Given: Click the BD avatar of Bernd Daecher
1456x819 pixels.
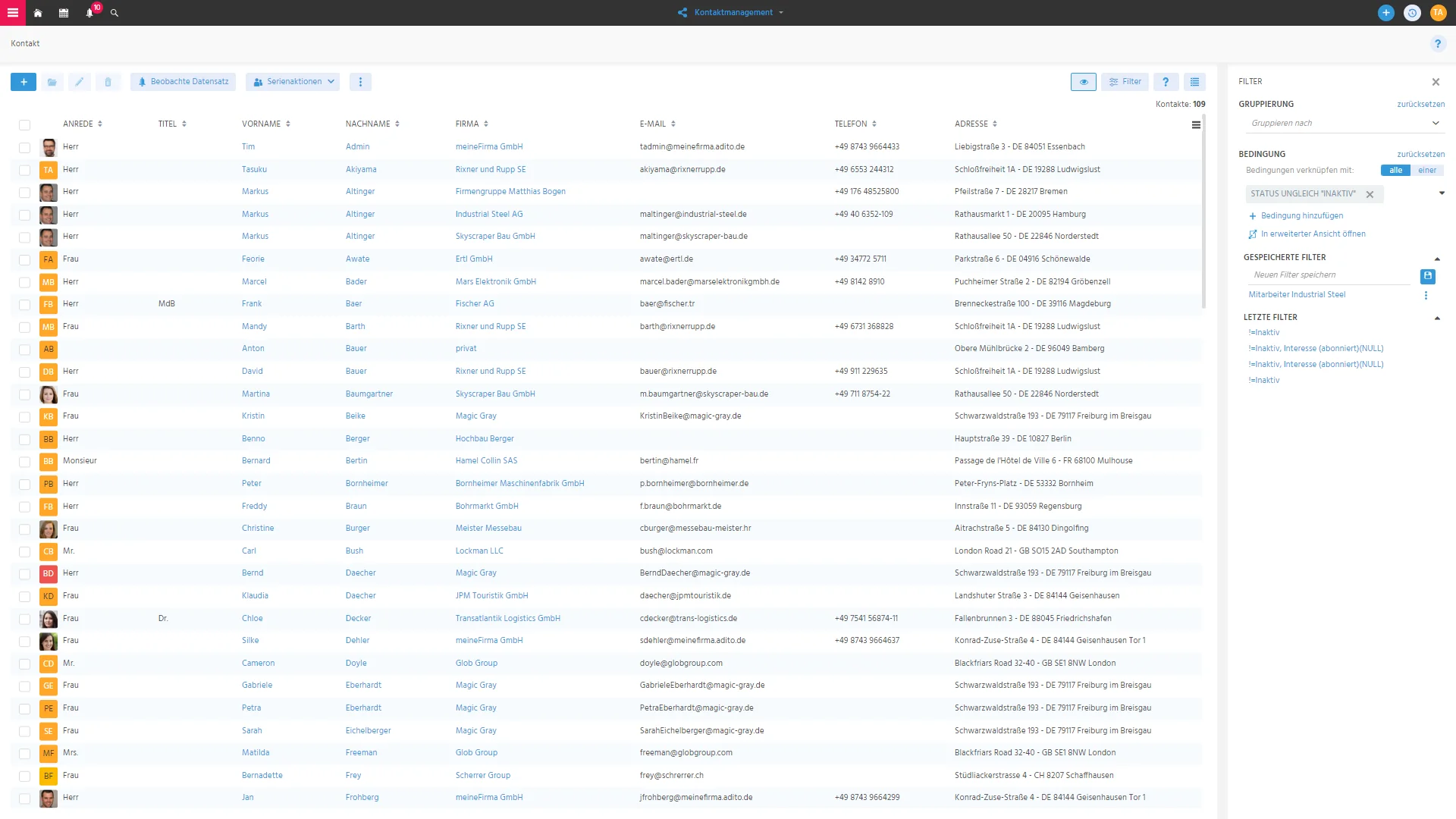Looking at the screenshot, I should click(49, 573).
